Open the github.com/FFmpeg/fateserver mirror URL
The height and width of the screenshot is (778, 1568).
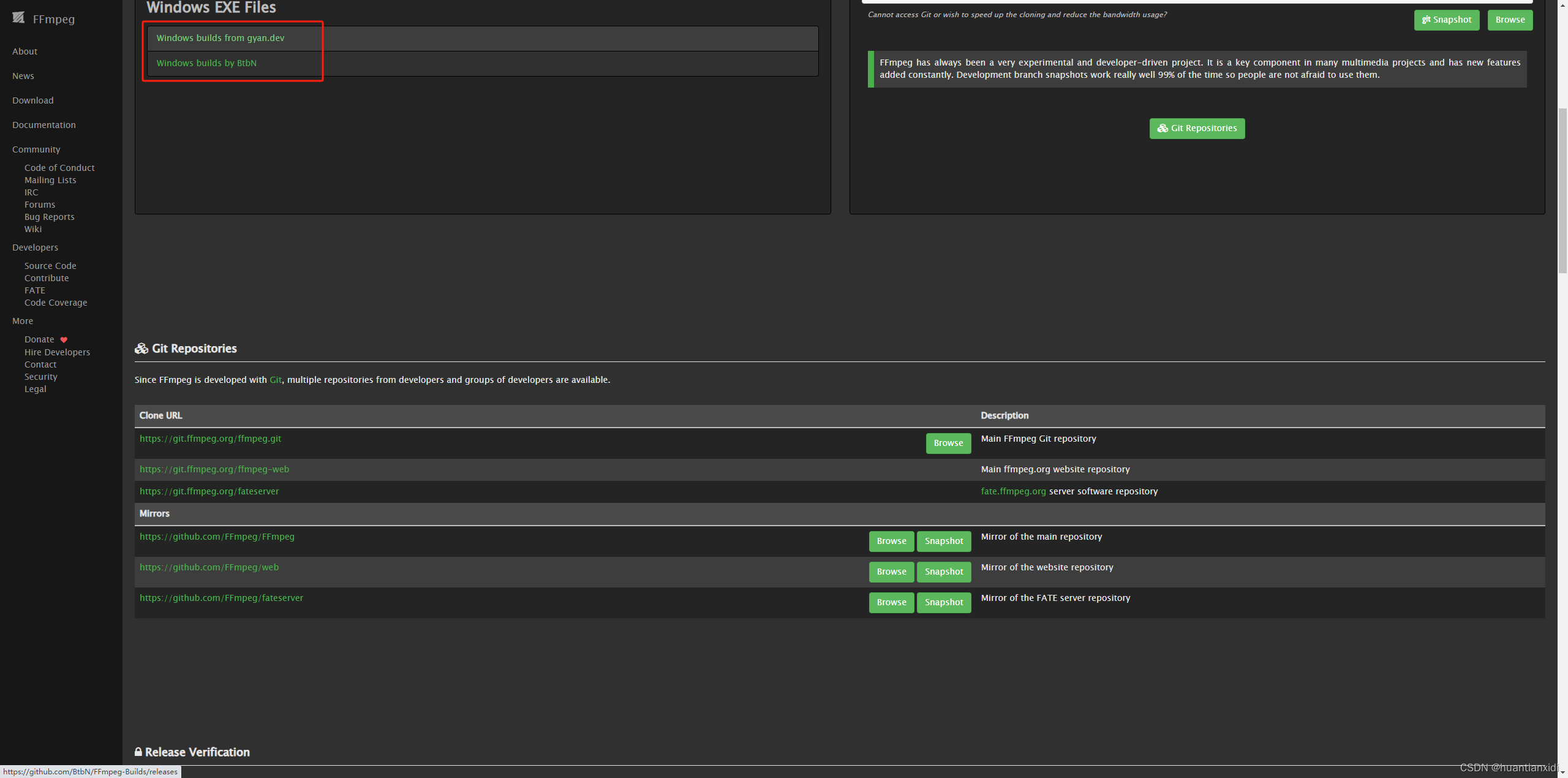point(221,598)
